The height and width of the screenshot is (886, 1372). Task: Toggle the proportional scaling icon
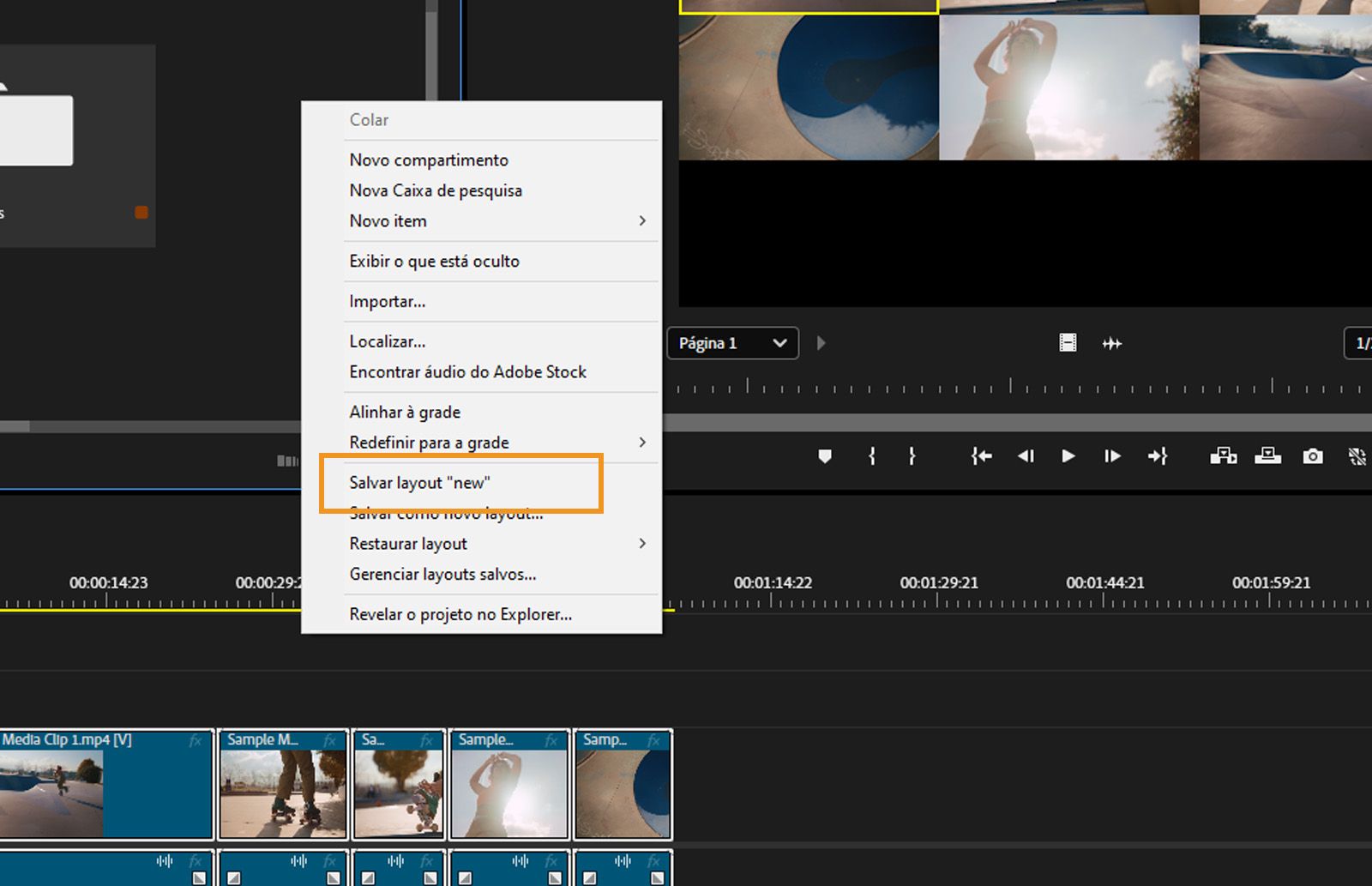tap(1357, 456)
